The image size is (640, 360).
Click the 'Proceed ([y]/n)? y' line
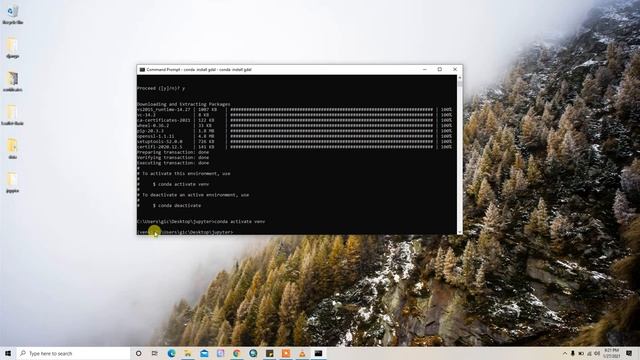[161, 88]
